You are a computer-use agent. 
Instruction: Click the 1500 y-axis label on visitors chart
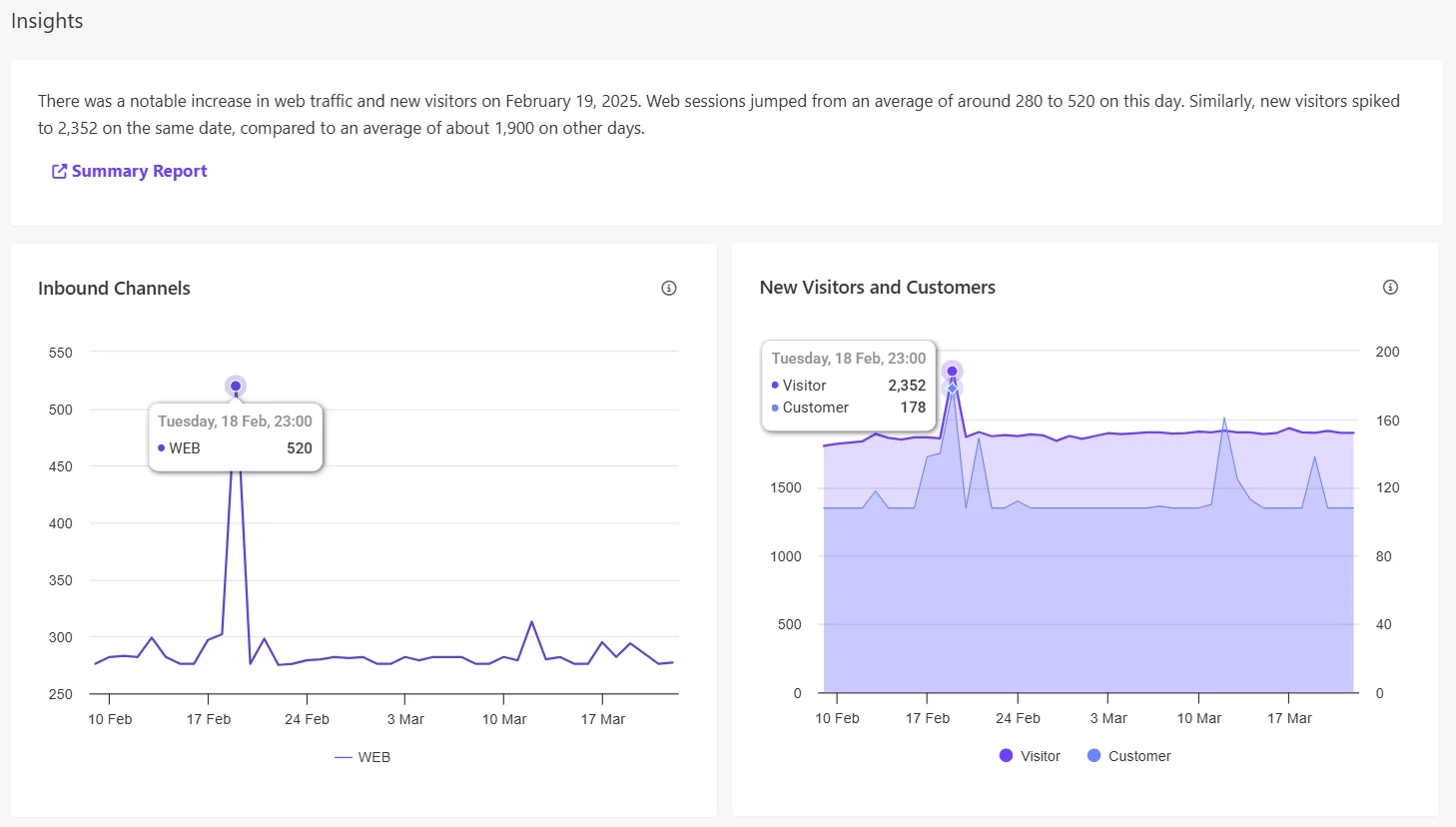click(x=786, y=487)
